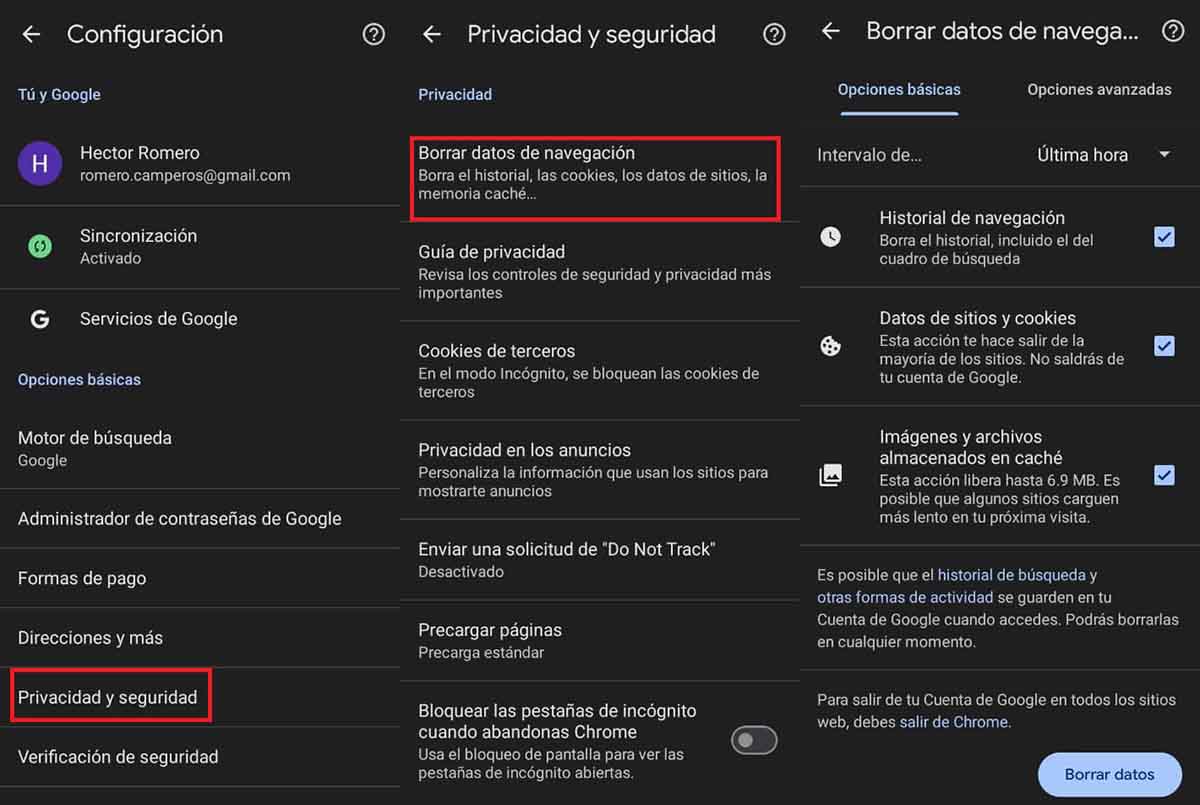Go back from Privacidad y seguridad screen
Viewport: 1200px width, 805px height.
click(431, 34)
